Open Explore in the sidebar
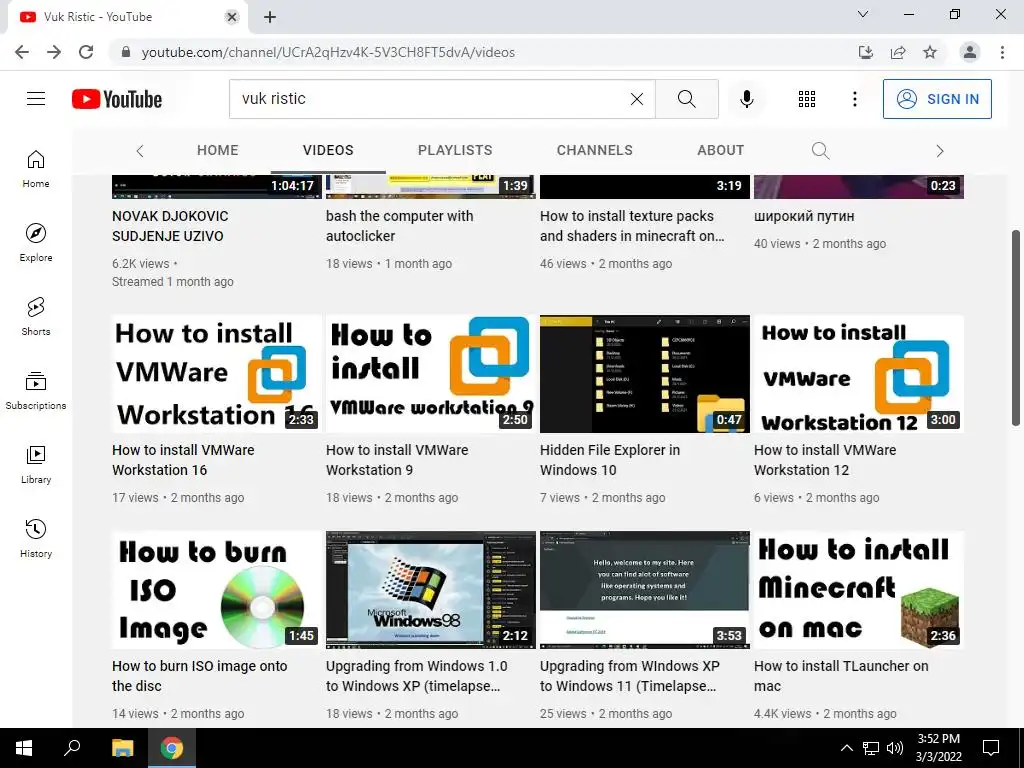The height and width of the screenshot is (768, 1024). pyautogui.click(x=36, y=243)
